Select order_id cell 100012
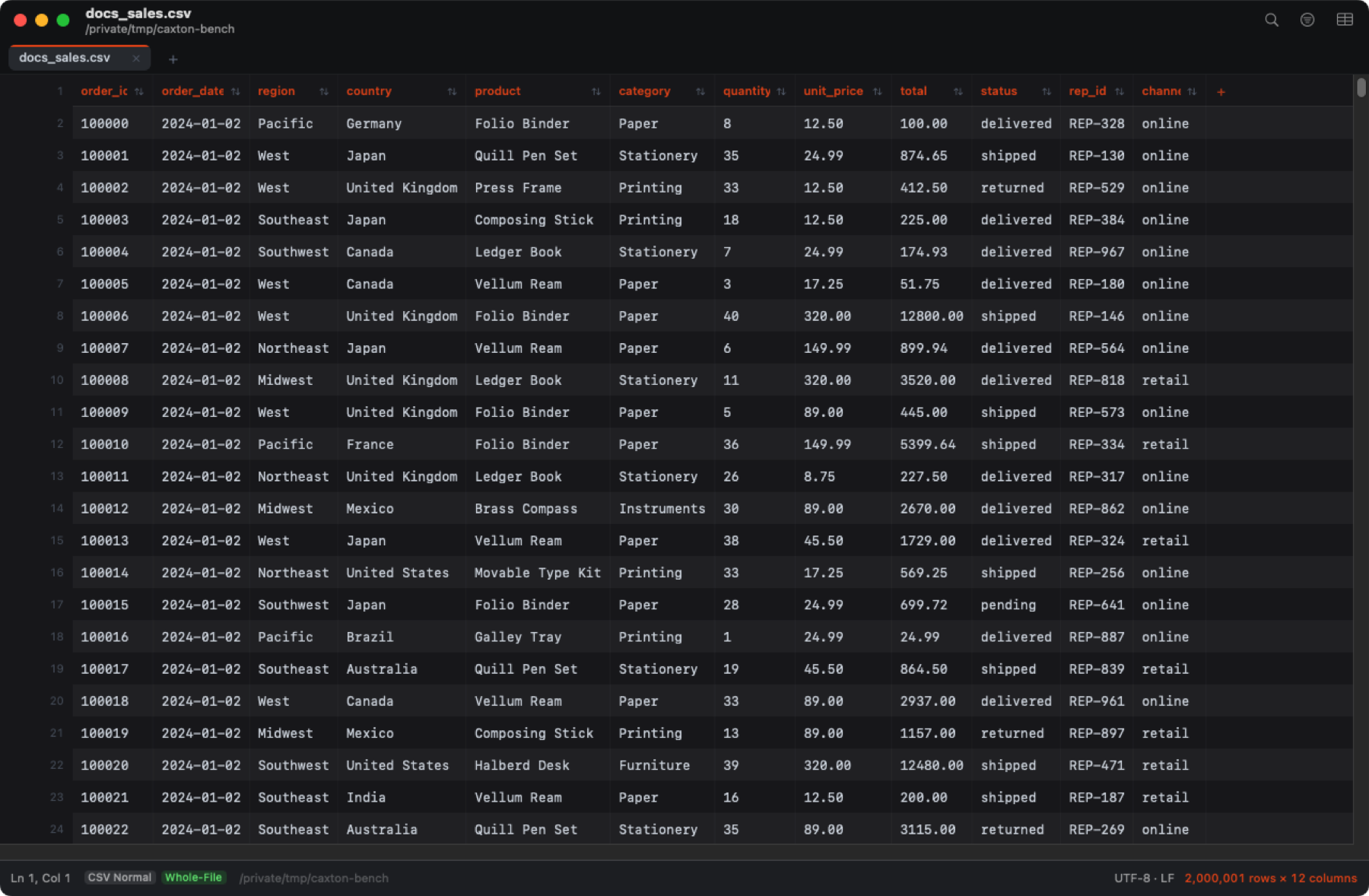The width and height of the screenshot is (1369, 896). click(113, 508)
